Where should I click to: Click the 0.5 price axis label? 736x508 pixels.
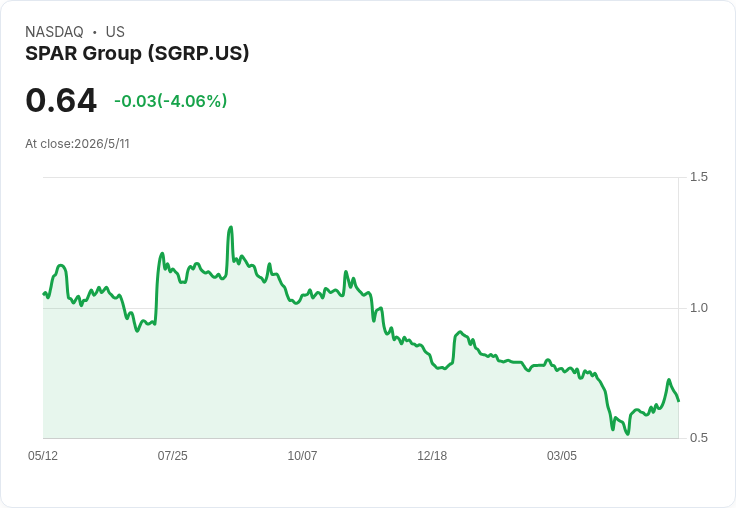pyautogui.click(x=698, y=438)
